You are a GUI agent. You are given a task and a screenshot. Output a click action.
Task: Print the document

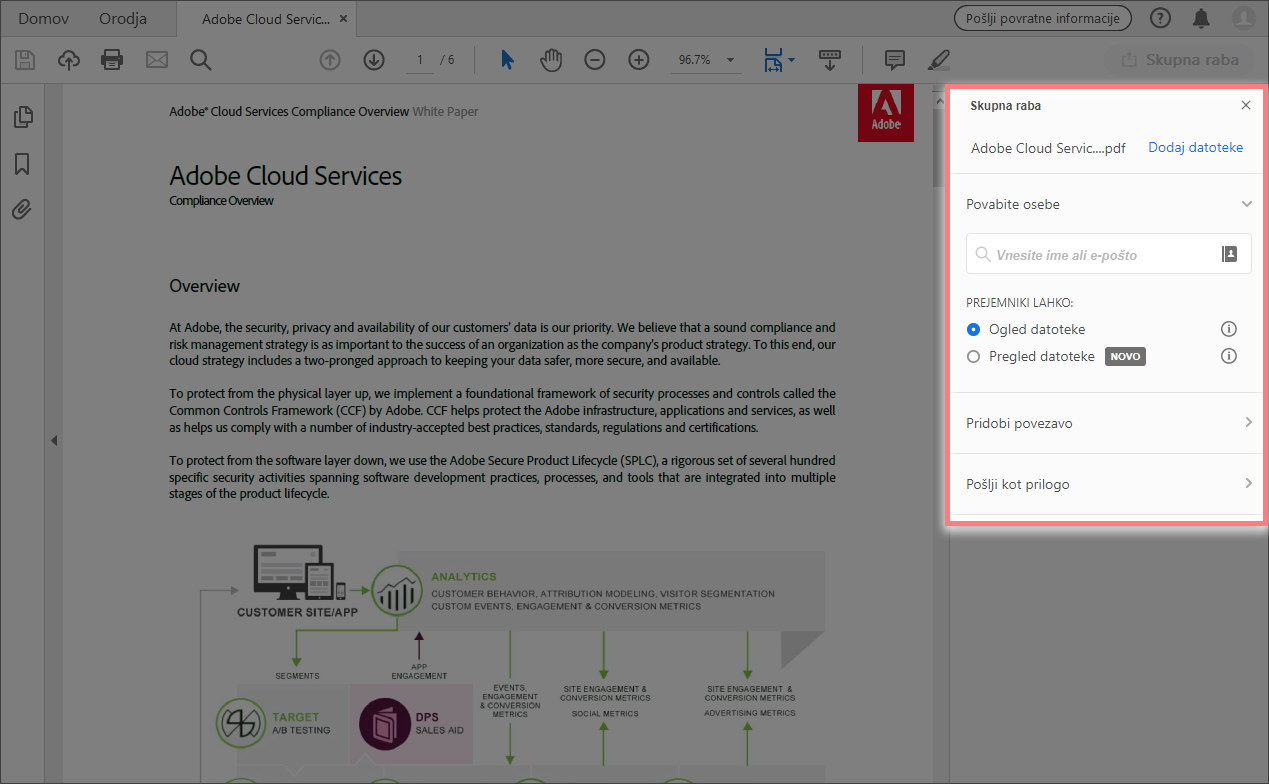pyautogui.click(x=112, y=60)
